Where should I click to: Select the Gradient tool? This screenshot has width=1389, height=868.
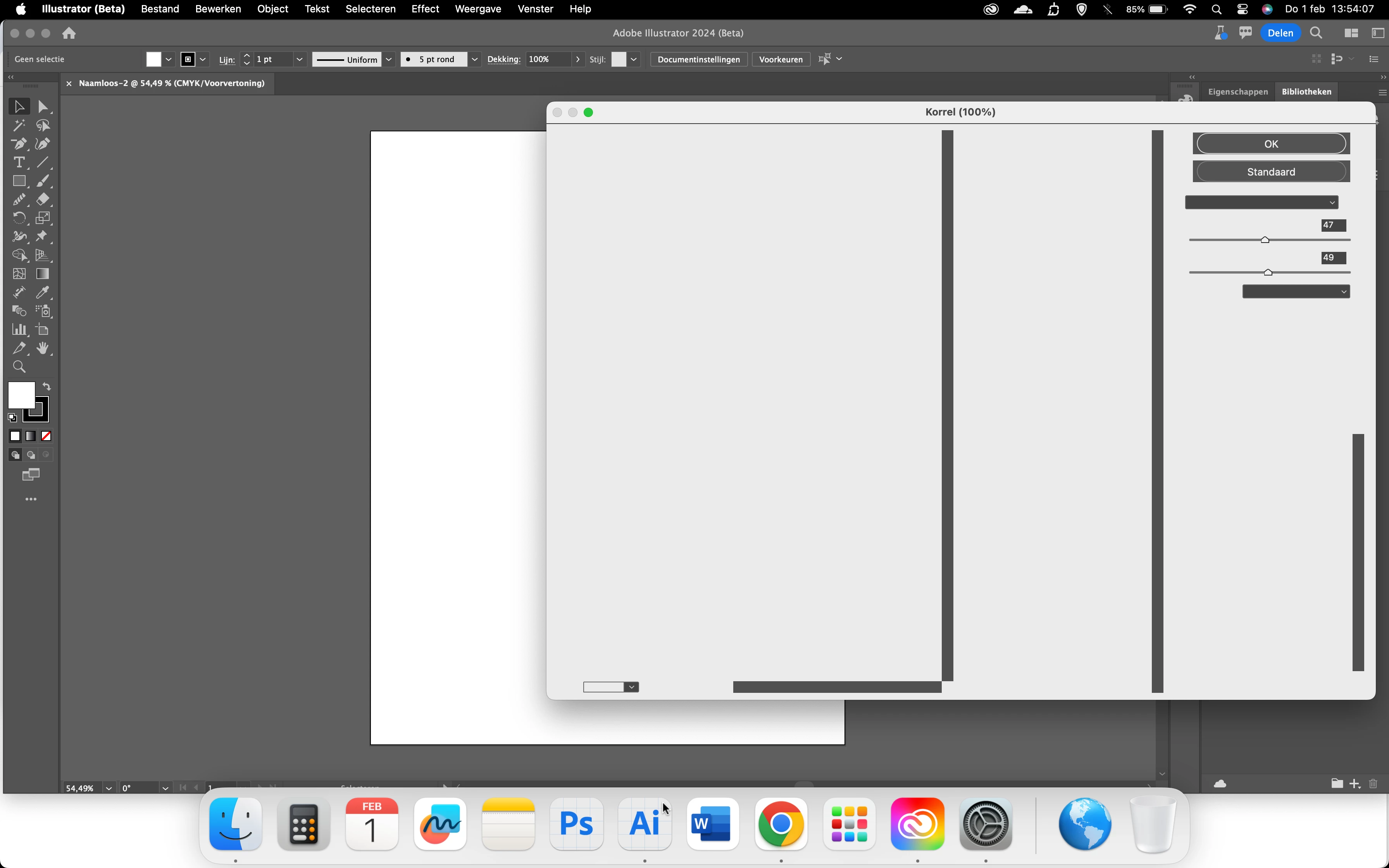(x=43, y=274)
